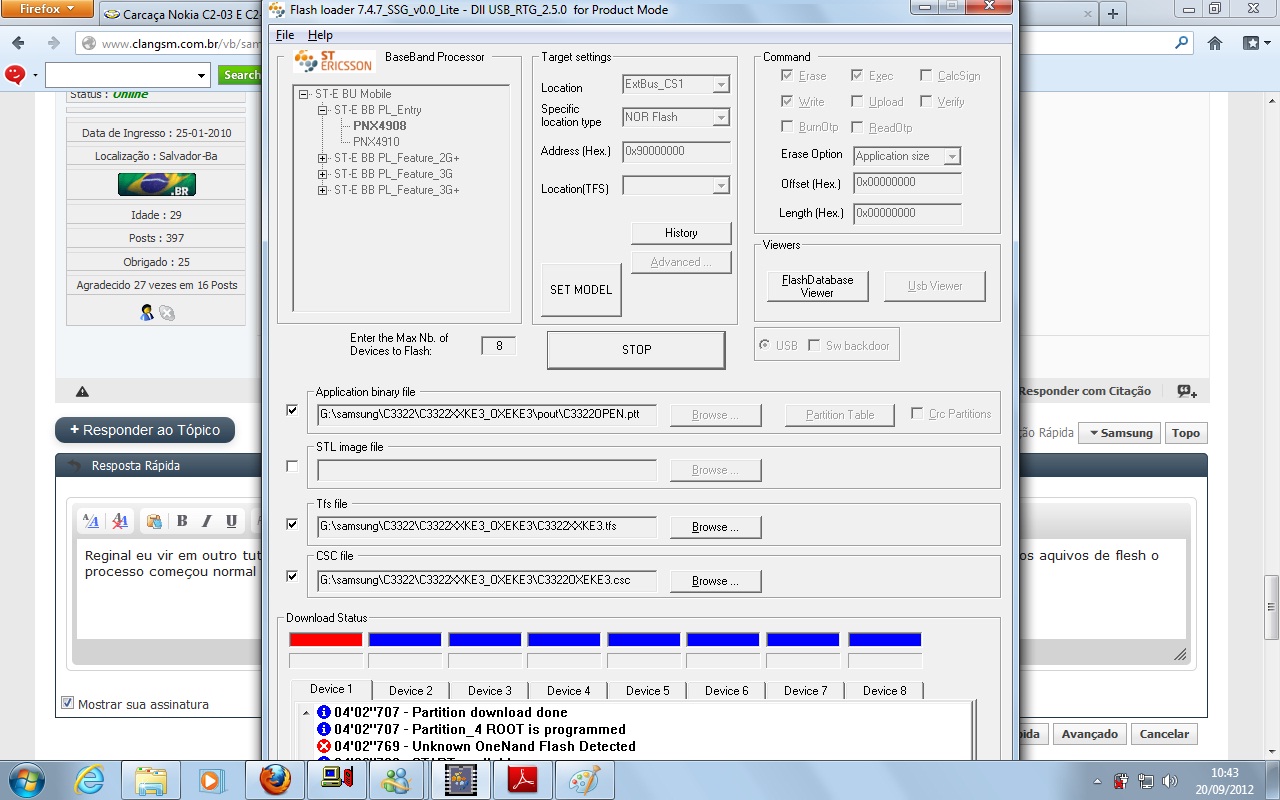Open the Location ExtBus_CS1 dropdown
Image resolution: width=1280 pixels, height=800 pixels.
720,85
